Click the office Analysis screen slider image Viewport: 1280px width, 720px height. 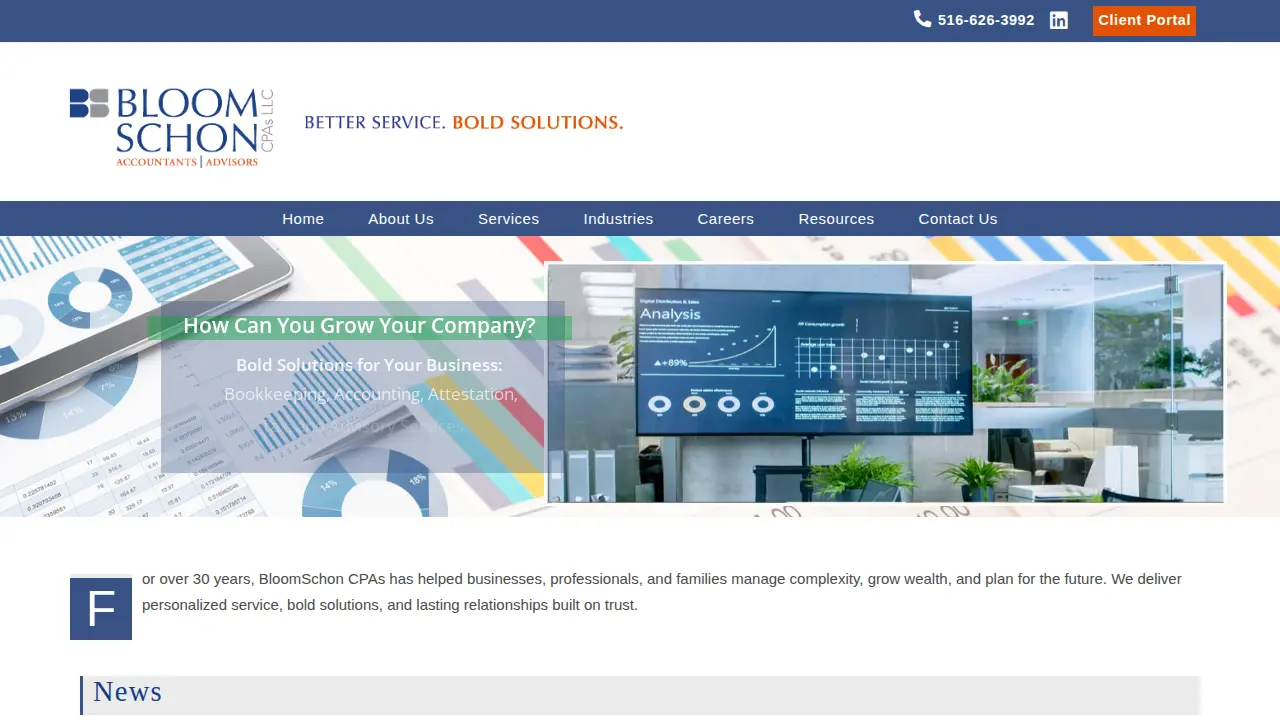coord(886,383)
